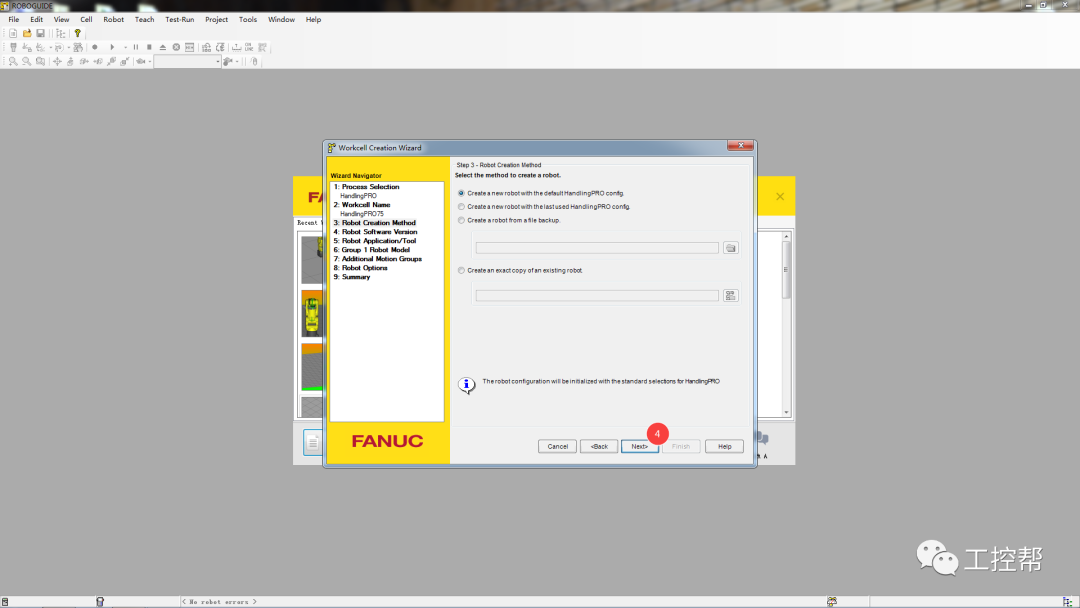Screen dimensions: 1080x608
Task: Open the Help menu in the menu bar
Action: click(313, 19)
